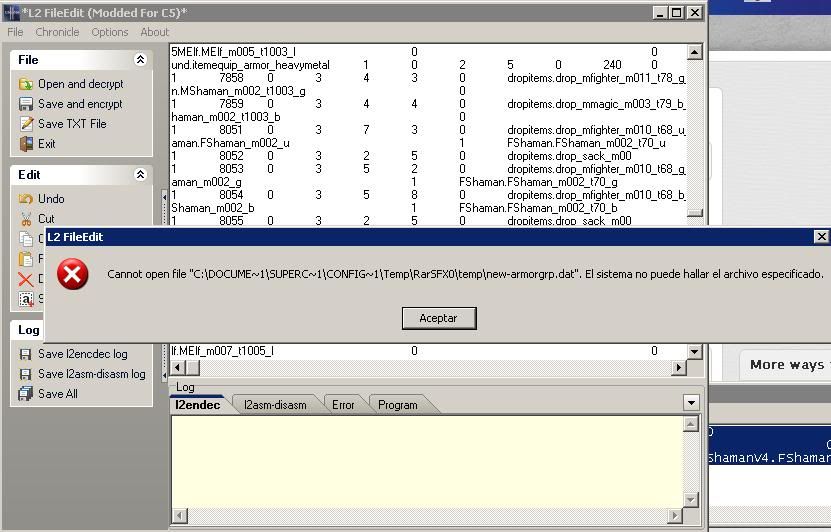The height and width of the screenshot is (532, 831).
Task: Open the Chronicle menu
Action: point(57,32)
